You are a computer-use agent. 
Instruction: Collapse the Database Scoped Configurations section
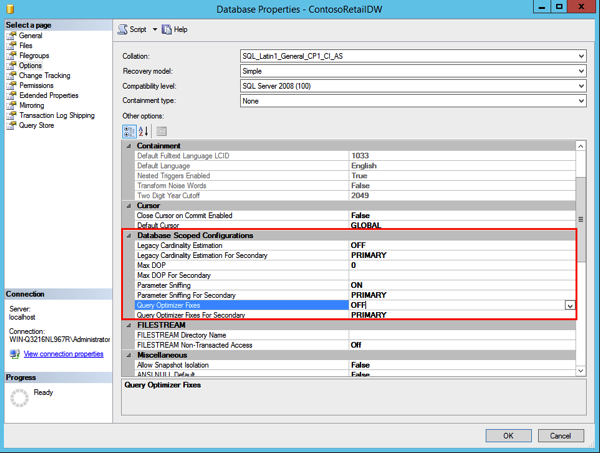pos(129,235)
